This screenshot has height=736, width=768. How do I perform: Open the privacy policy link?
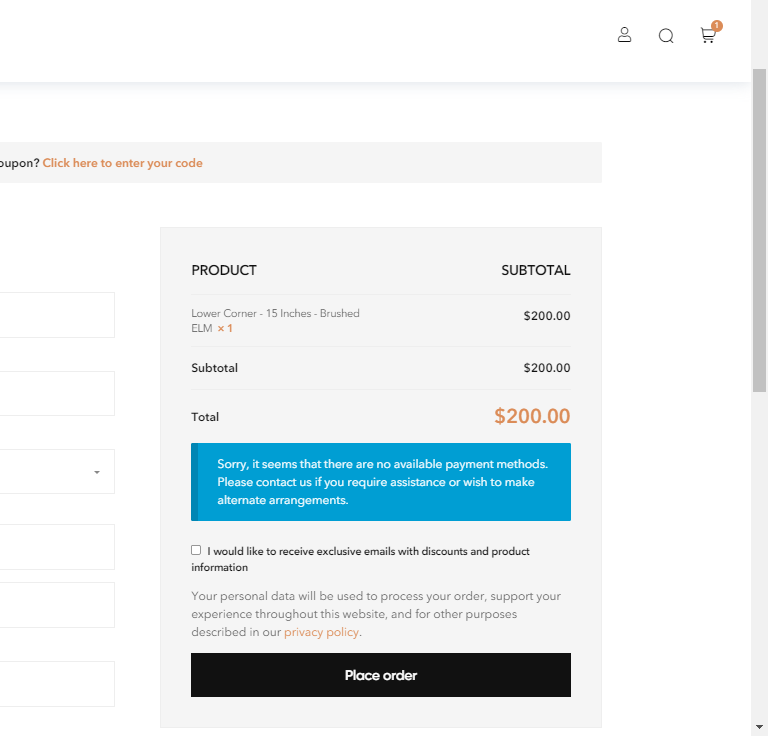(x=321, y=632)
